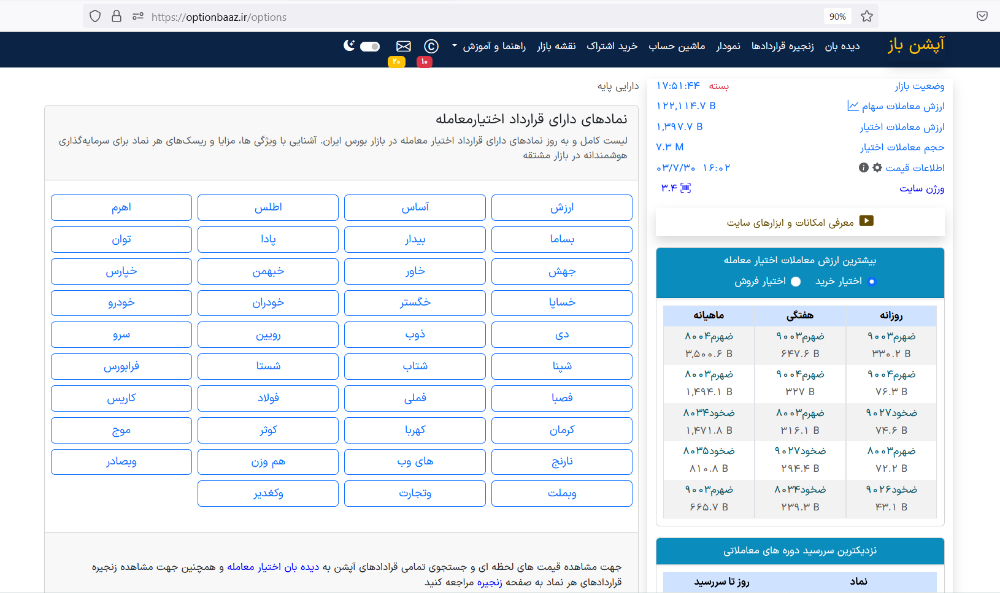
Task: Click the زنجیره link in footer text
Action: click(x=490, y=582)
